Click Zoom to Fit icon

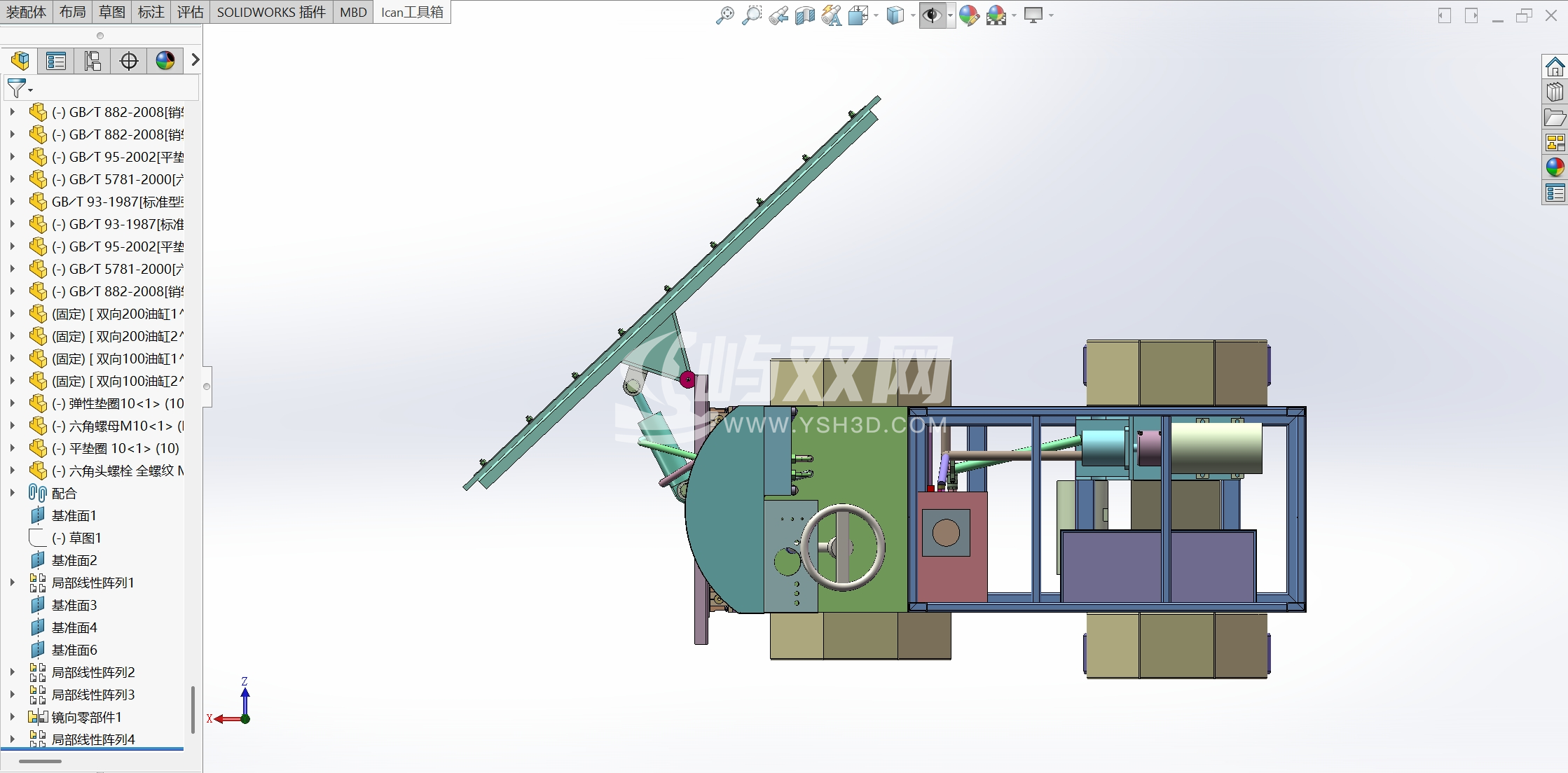(x=724, y=15)
